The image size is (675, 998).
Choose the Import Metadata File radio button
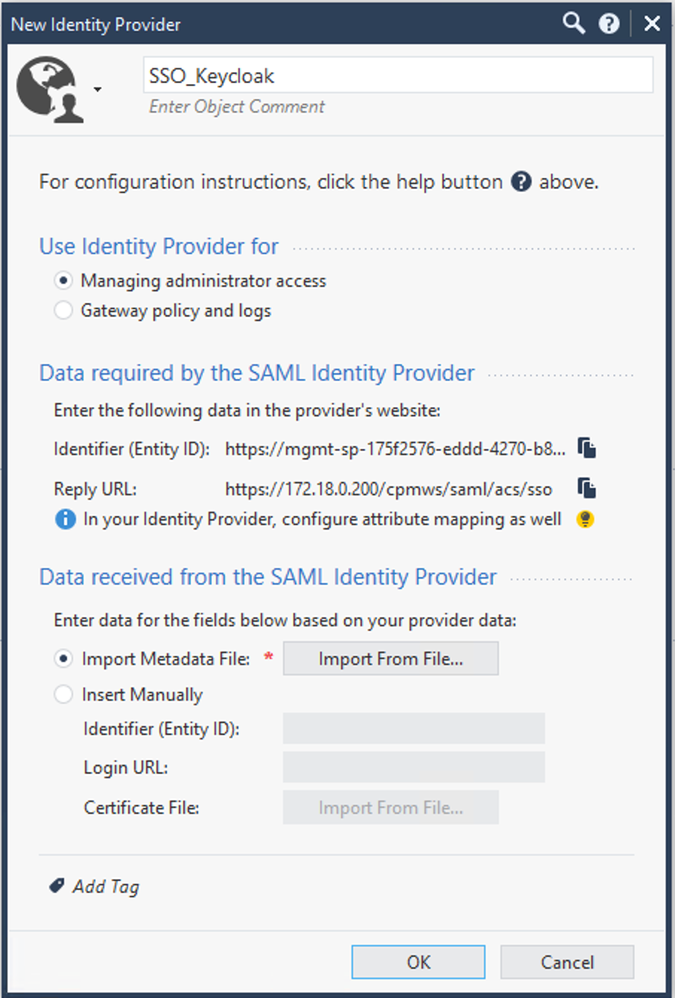[65, 659]
